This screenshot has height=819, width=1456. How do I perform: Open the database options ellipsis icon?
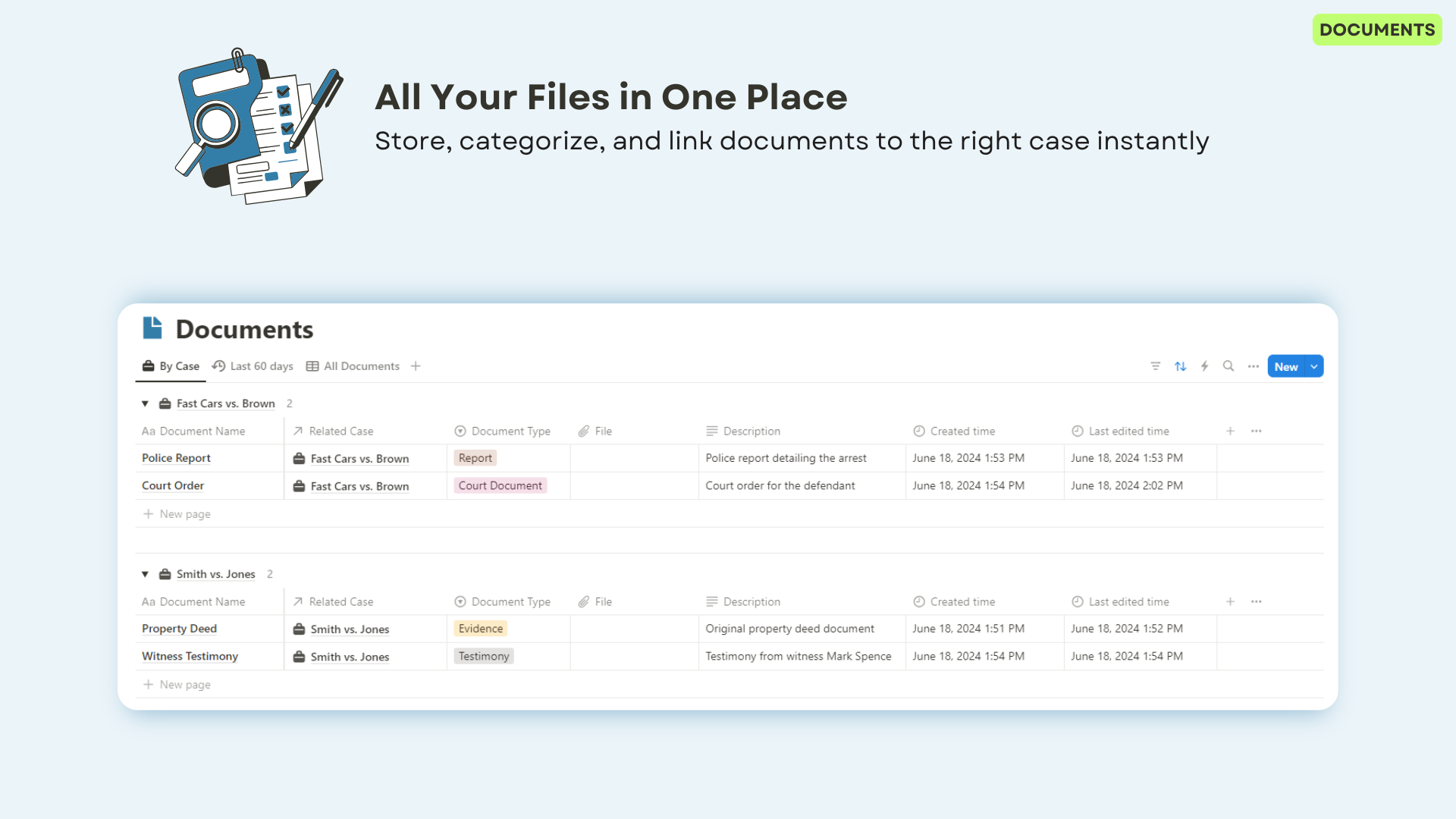click(x=1254, y=366)
